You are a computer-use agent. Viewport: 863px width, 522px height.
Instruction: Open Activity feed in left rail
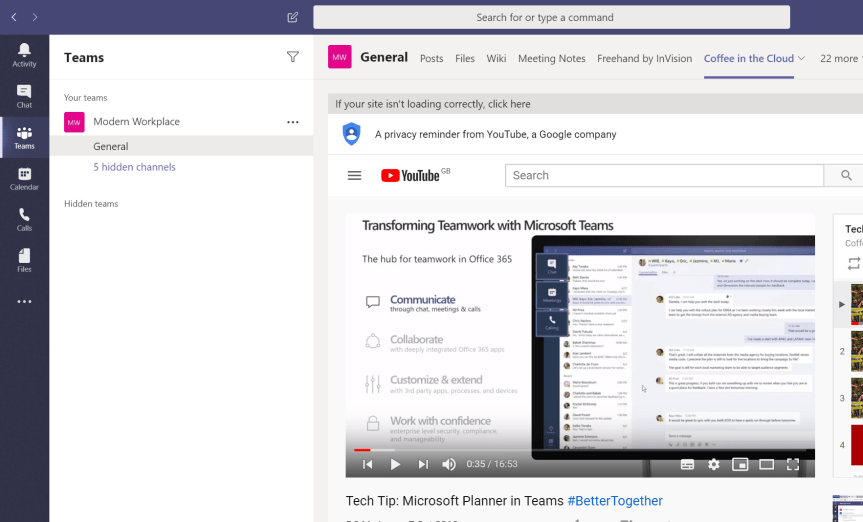point(24,55)
